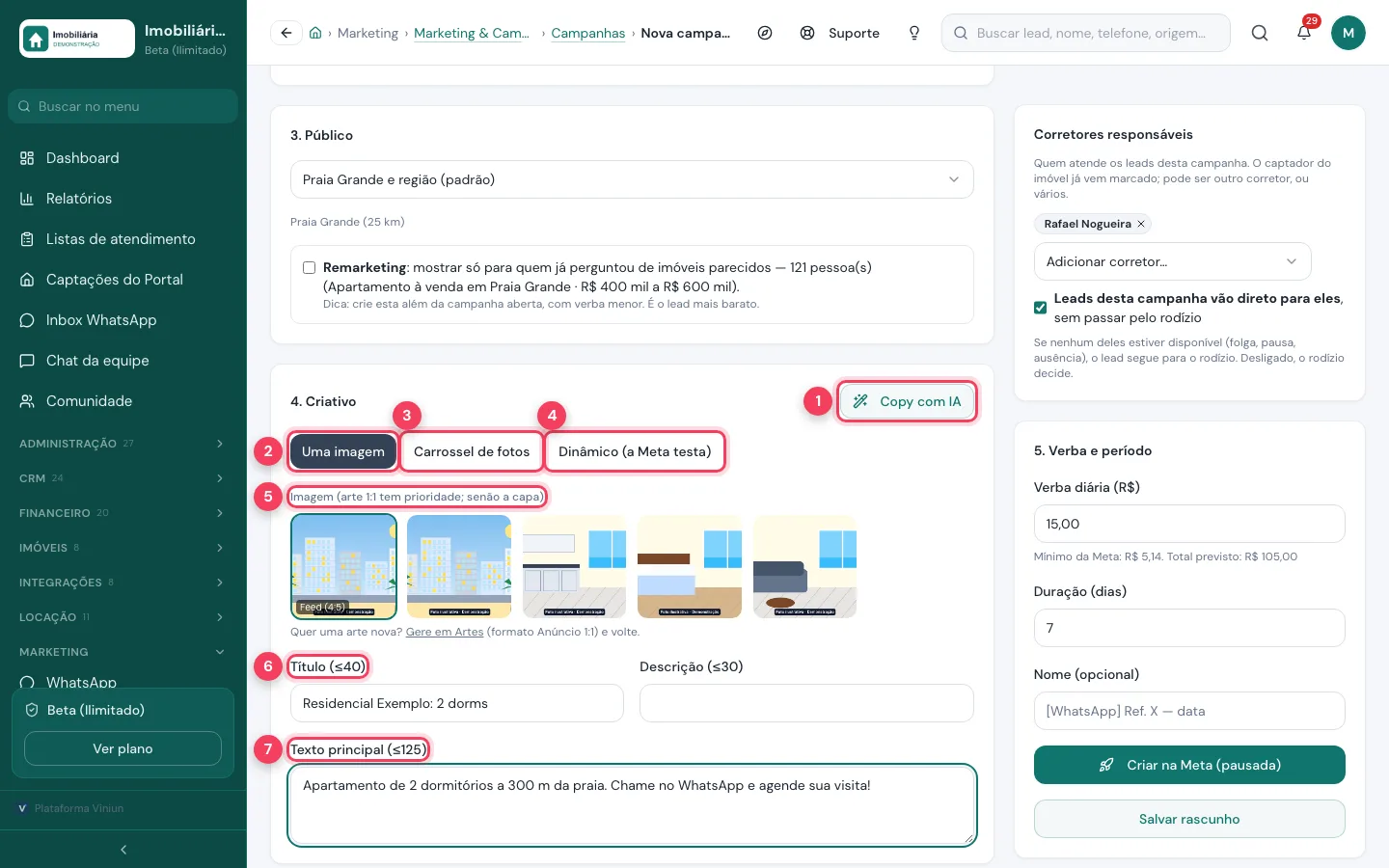Expand ADMINISTRAÇÃO menu section
Image resolution: width=1389 pixels, height=868 pixels.
pos(123,444)
